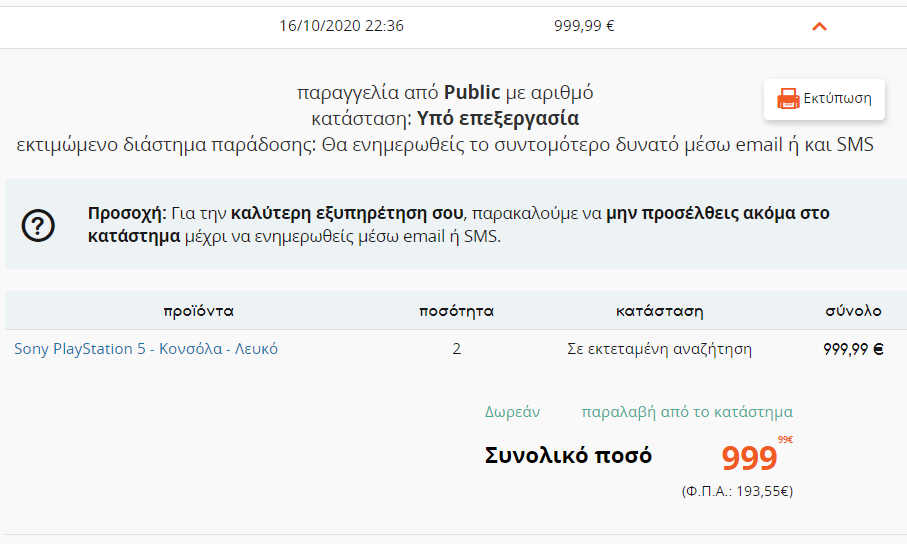Click the large orange 999 total

pos(749,458)
